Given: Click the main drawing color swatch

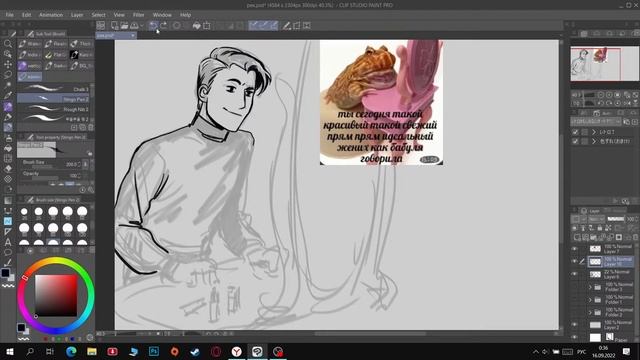Looking at the screenshot, I should click(x=5, y=273).
